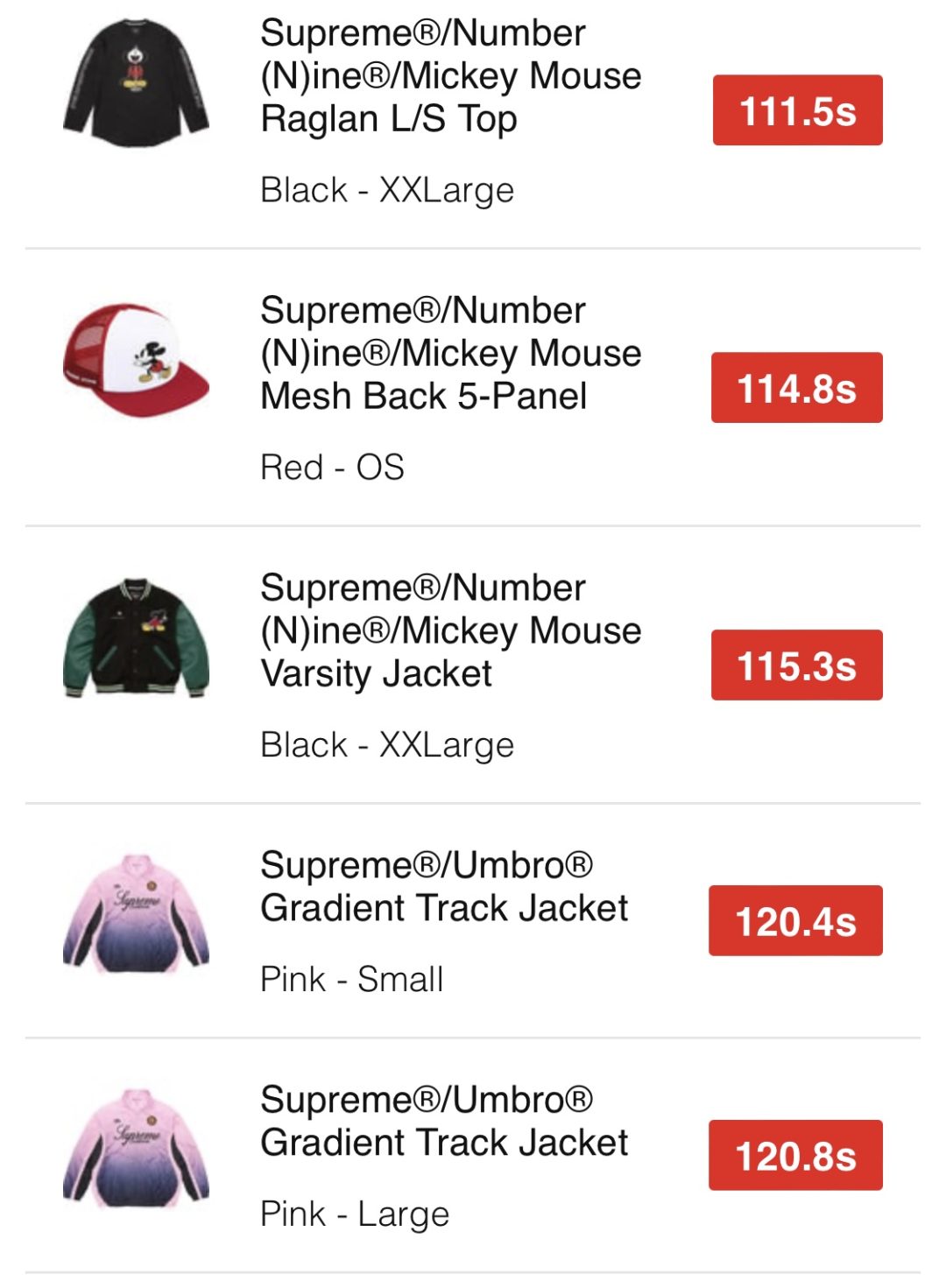Select Black - XXLarge label under Varsity Jacket
The height and width of the screenshot is (1288, 946).
(387, 745)
